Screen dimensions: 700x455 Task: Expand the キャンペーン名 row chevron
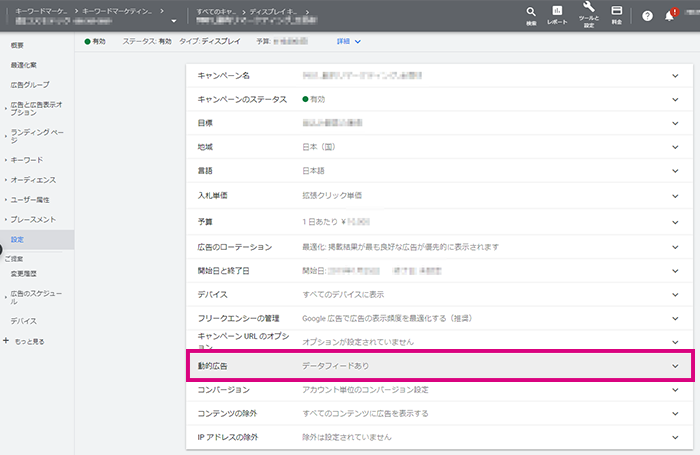point(675,76)
